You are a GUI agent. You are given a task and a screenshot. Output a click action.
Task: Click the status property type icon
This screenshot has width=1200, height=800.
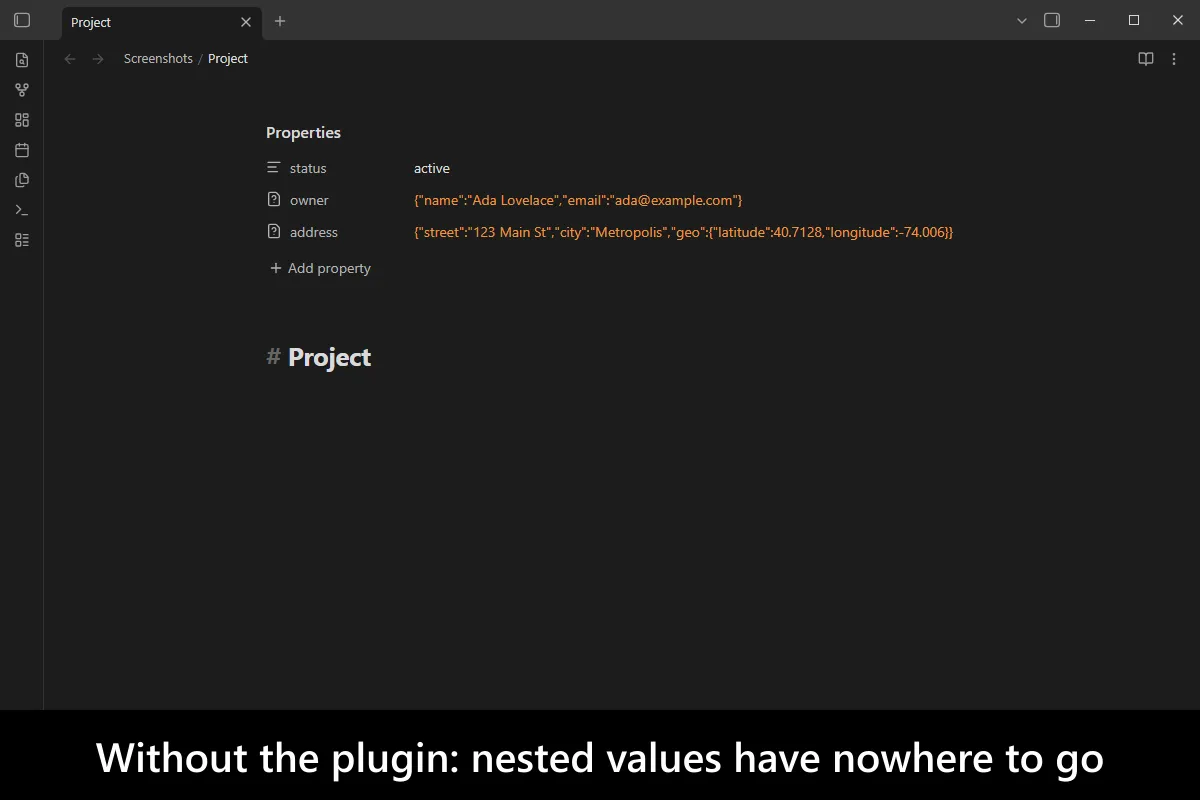(274, 168)
